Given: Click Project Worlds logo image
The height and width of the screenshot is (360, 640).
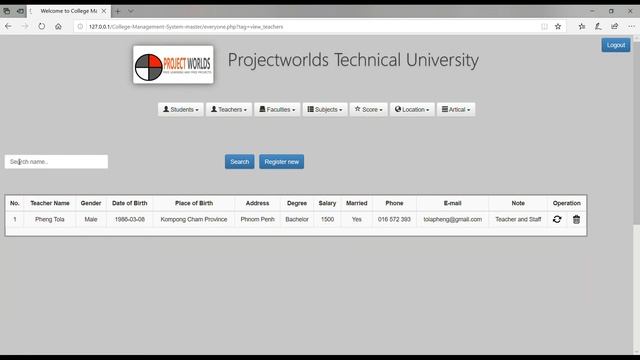Looking at the screenshot, I should 173,64.
